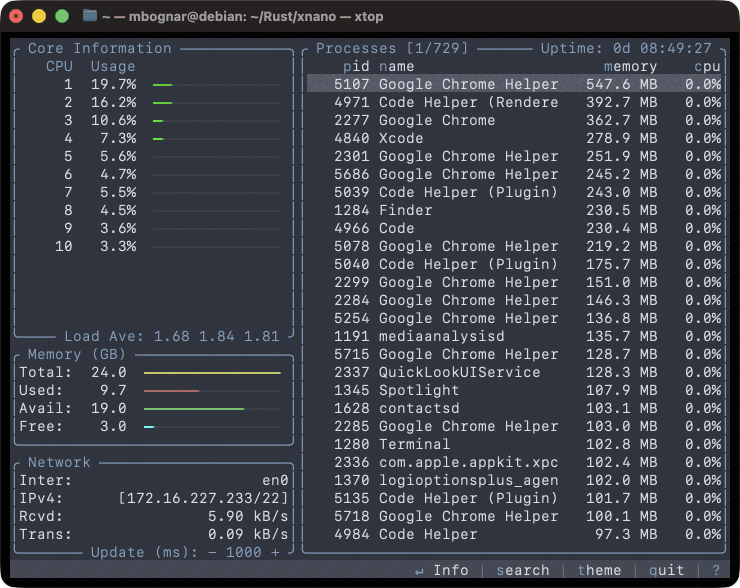This screenshot has height=588, width=740.
Task: Select process 5718 Google Chrome Helper
Action: (514, 516)
